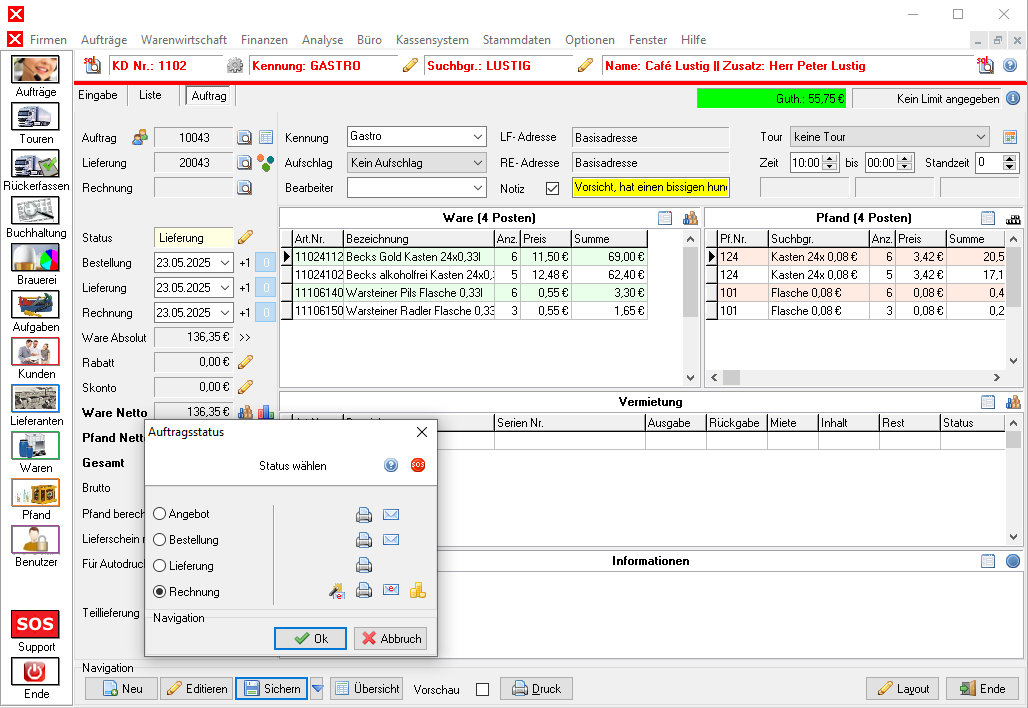This screenshot has width=1028, height=708.
Task: Switch to the Liste tab
Action: (150, 95)
